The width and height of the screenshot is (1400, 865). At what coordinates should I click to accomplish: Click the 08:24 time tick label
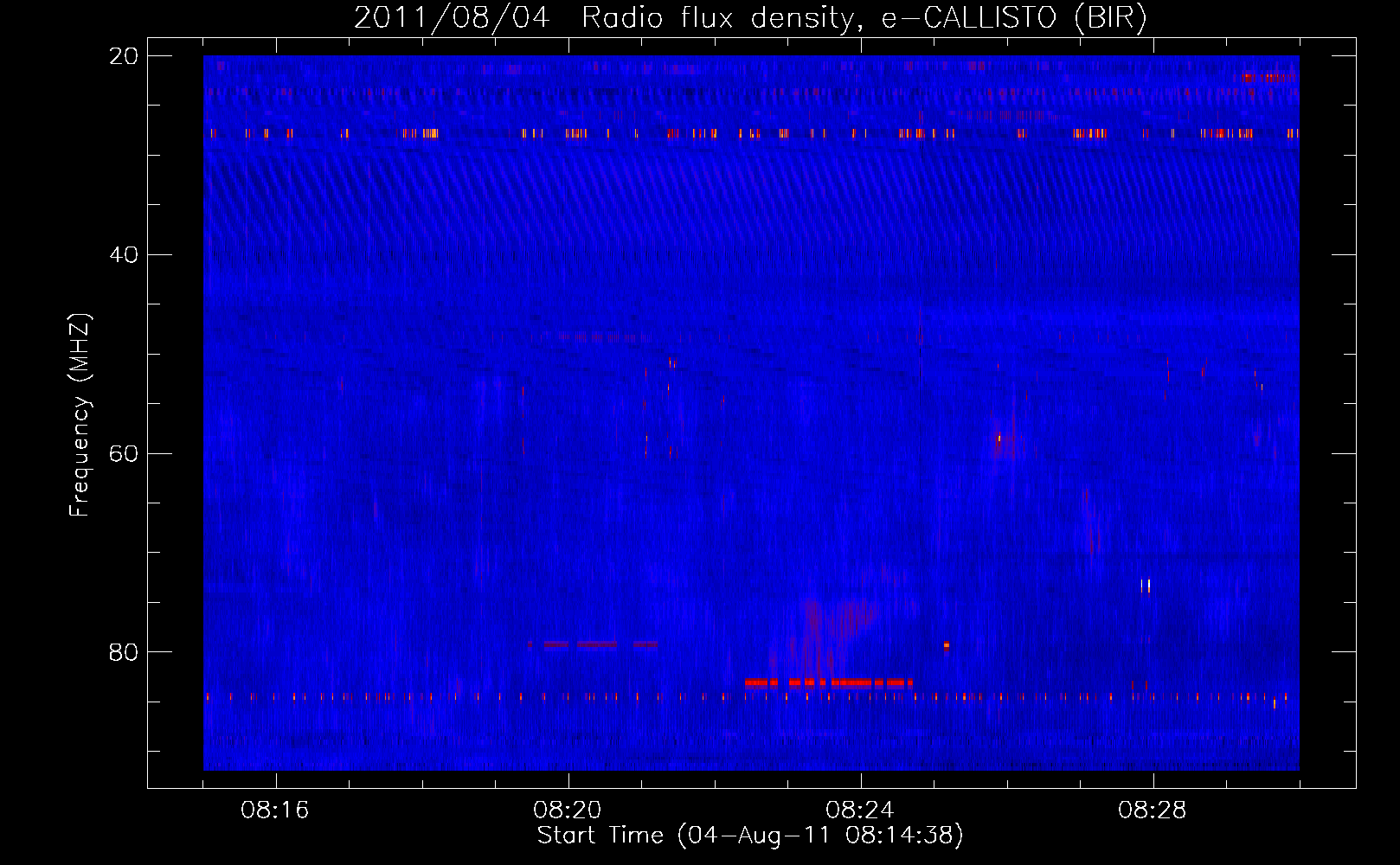(x=860, y=811)
